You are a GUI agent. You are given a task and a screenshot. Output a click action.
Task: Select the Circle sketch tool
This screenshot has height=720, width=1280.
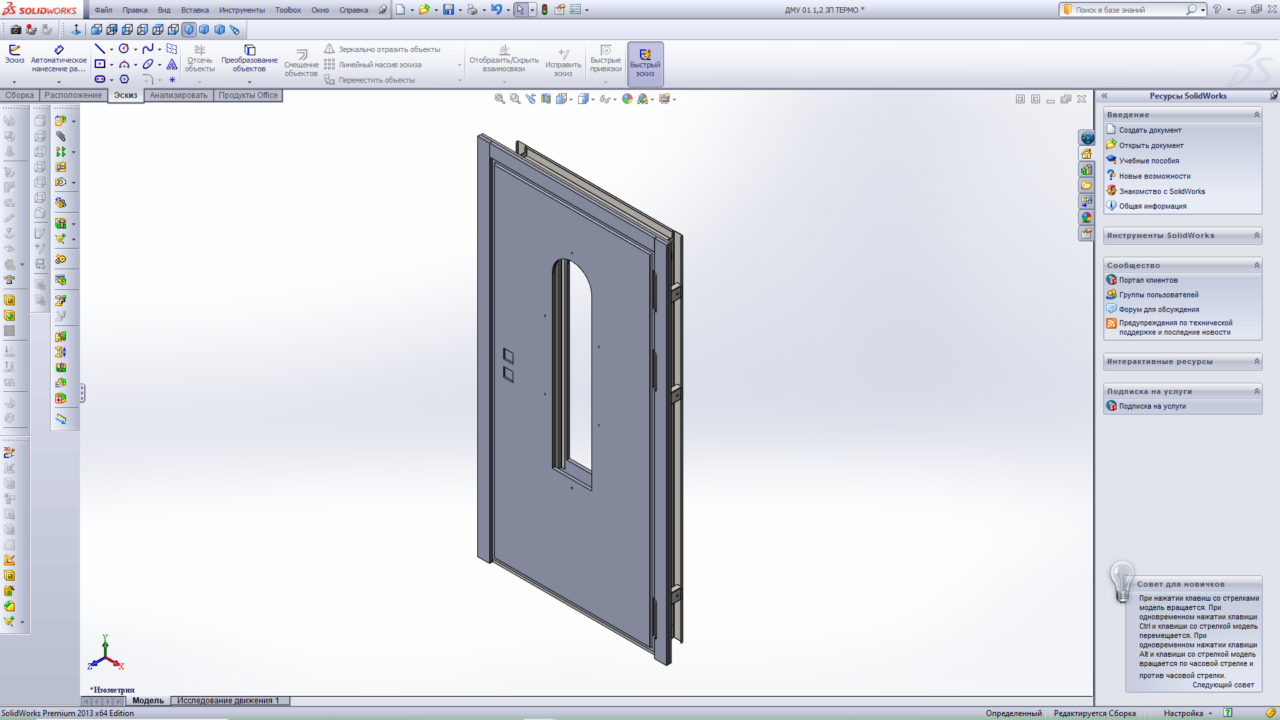click(124, 49)
